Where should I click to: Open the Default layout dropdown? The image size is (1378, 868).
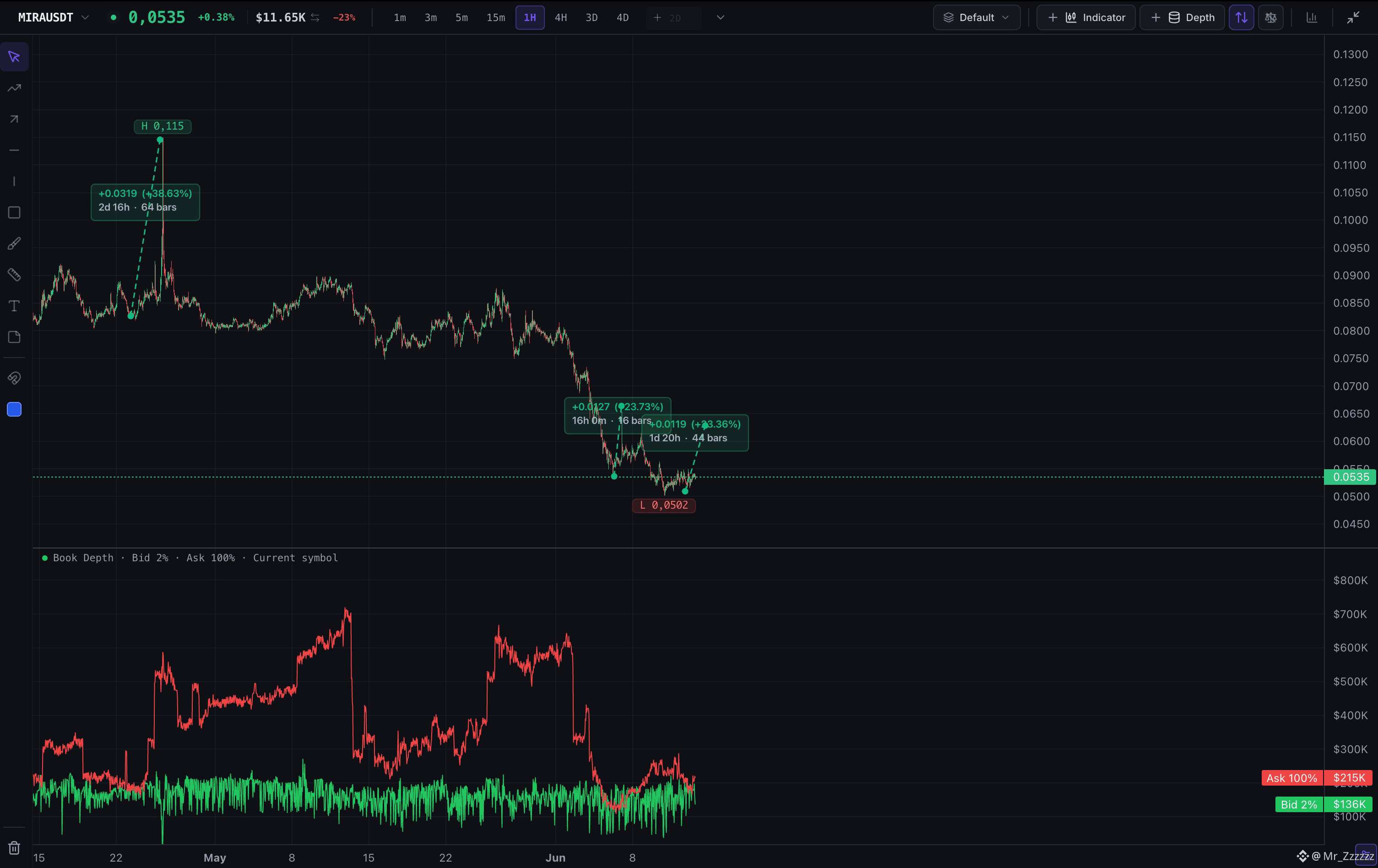[x=976, y=18]
